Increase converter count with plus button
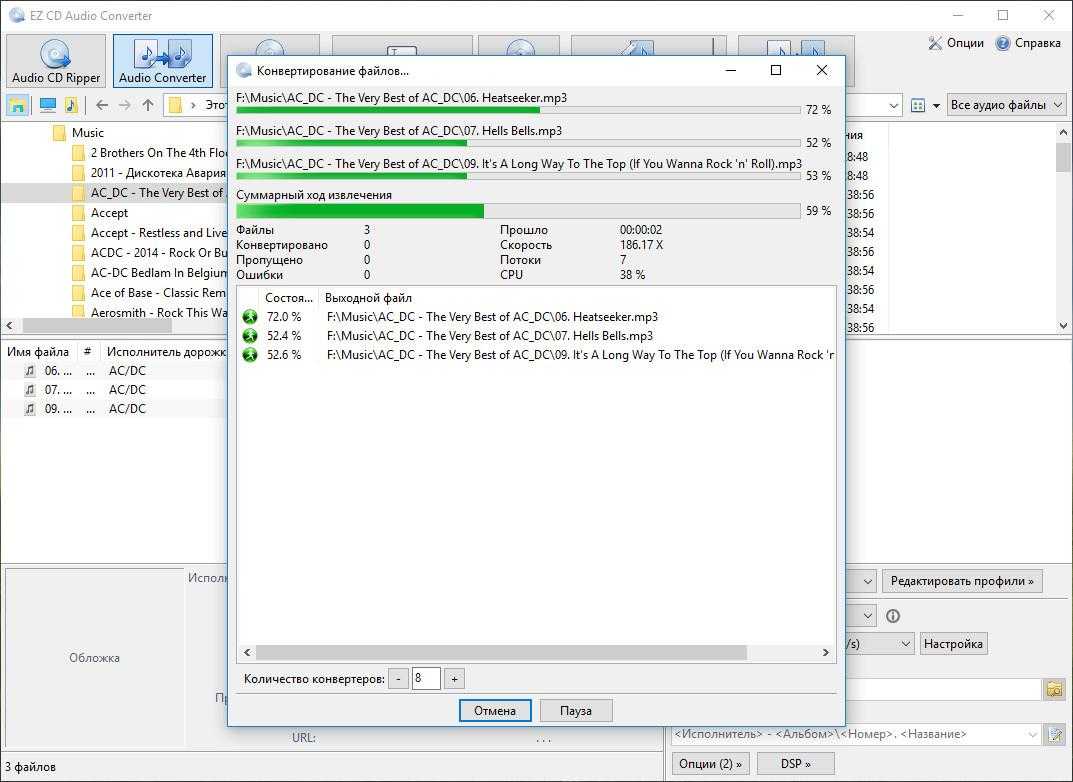 (454, 679)
